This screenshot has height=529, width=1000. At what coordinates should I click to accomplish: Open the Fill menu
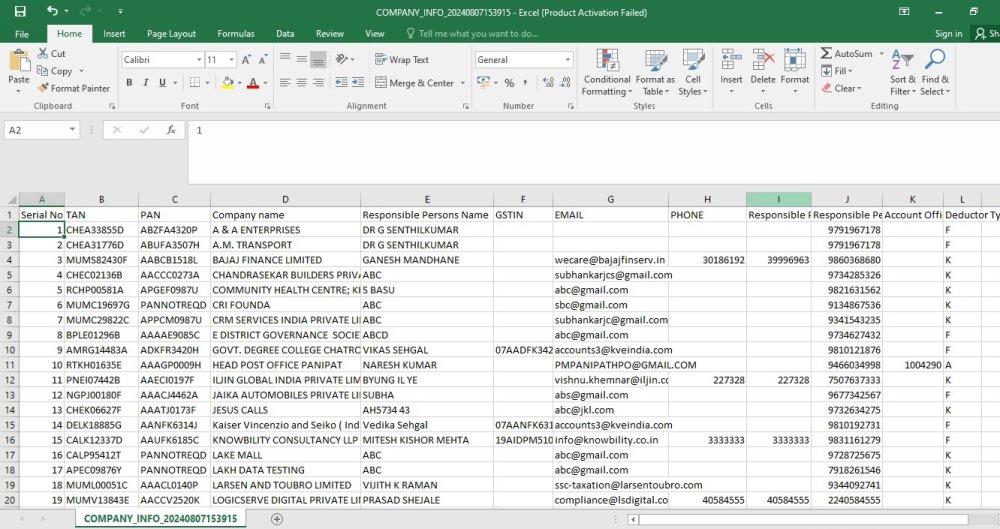tap(837, 71)
